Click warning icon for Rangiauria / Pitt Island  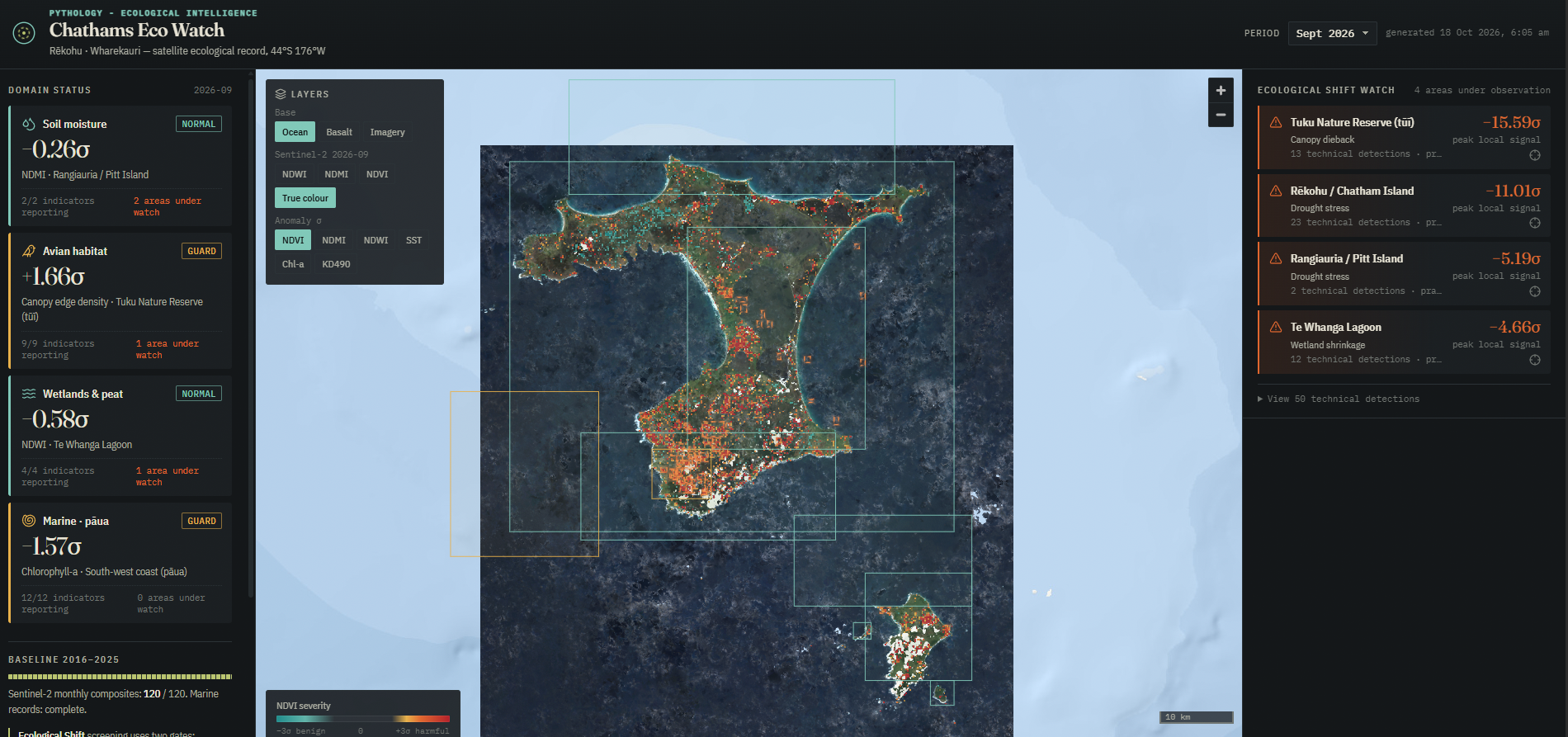pyautogui.click(x=1276, y=258)
